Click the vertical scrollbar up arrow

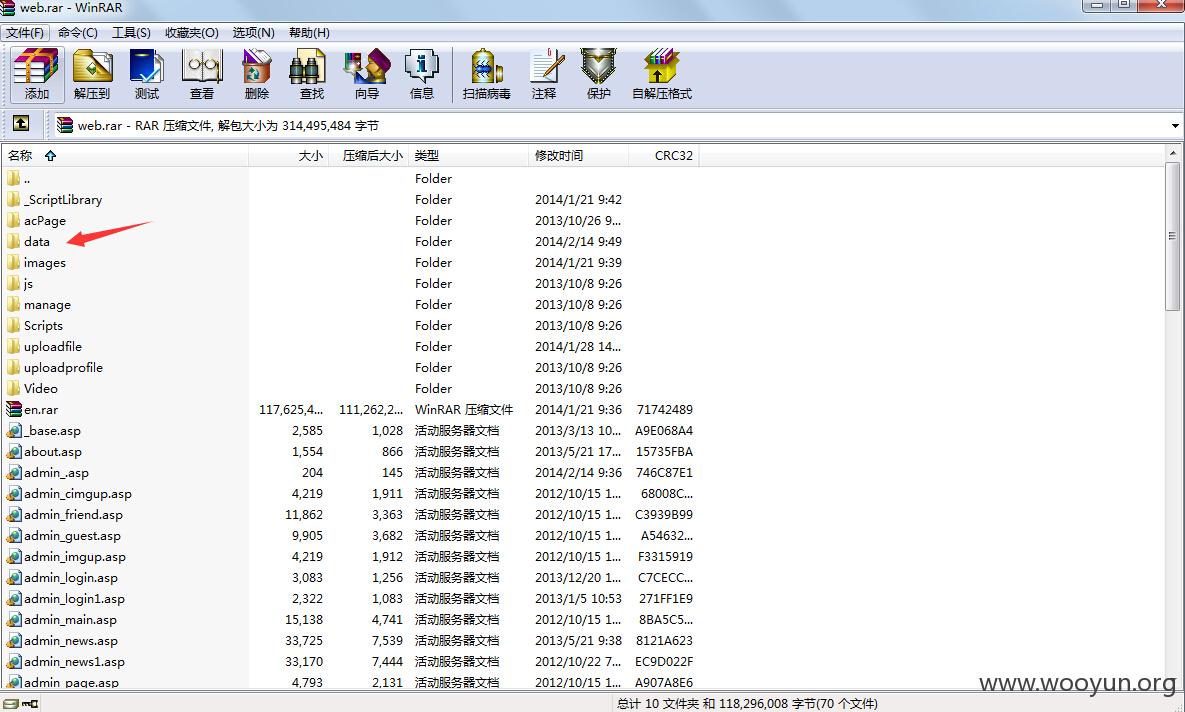pos(1173,153)
